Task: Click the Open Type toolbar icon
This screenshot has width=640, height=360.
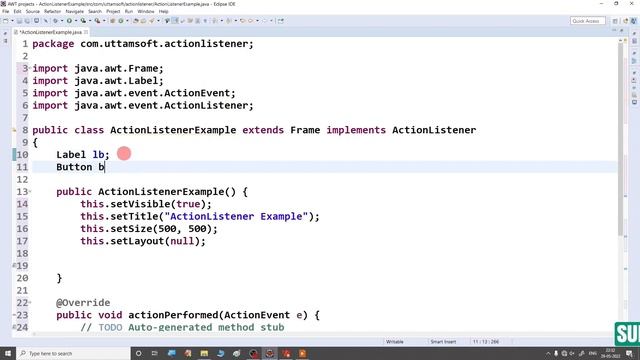Action: click(136, 21)
